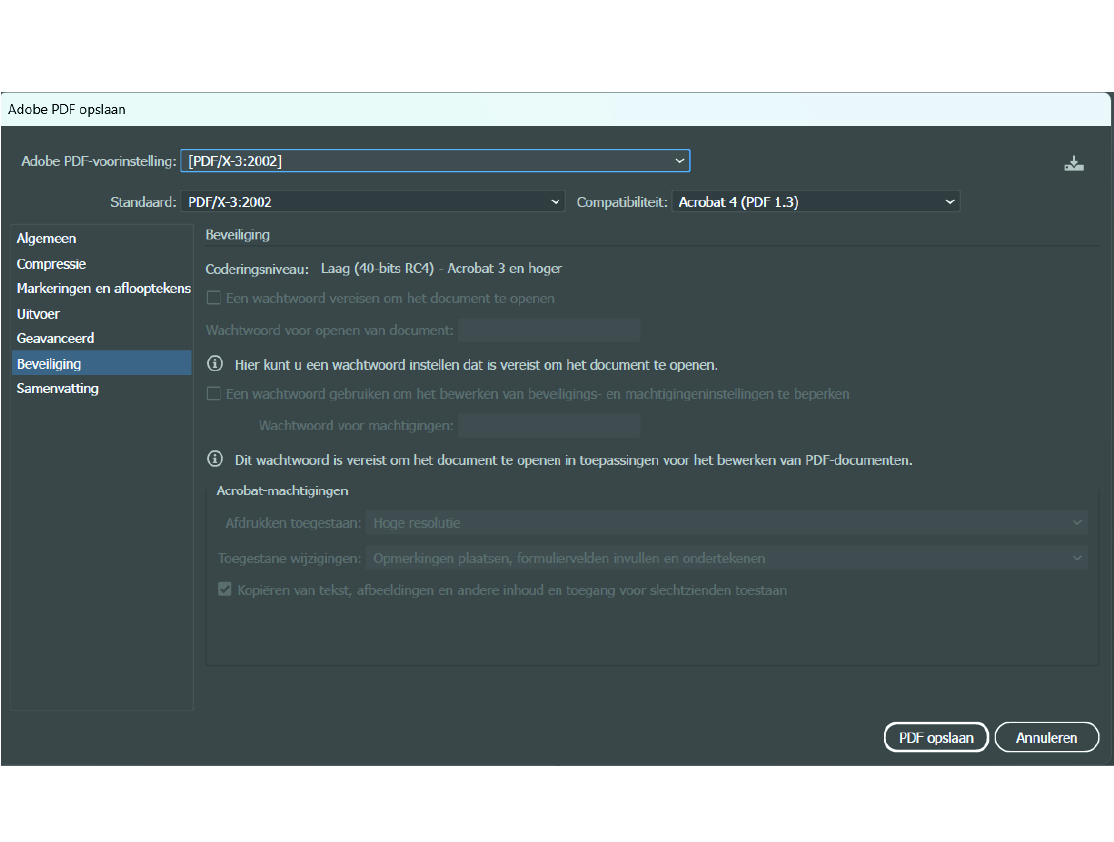The image size is (1114, 842).
Task: Enable password required to open document
Action: [x=214, y=298]
